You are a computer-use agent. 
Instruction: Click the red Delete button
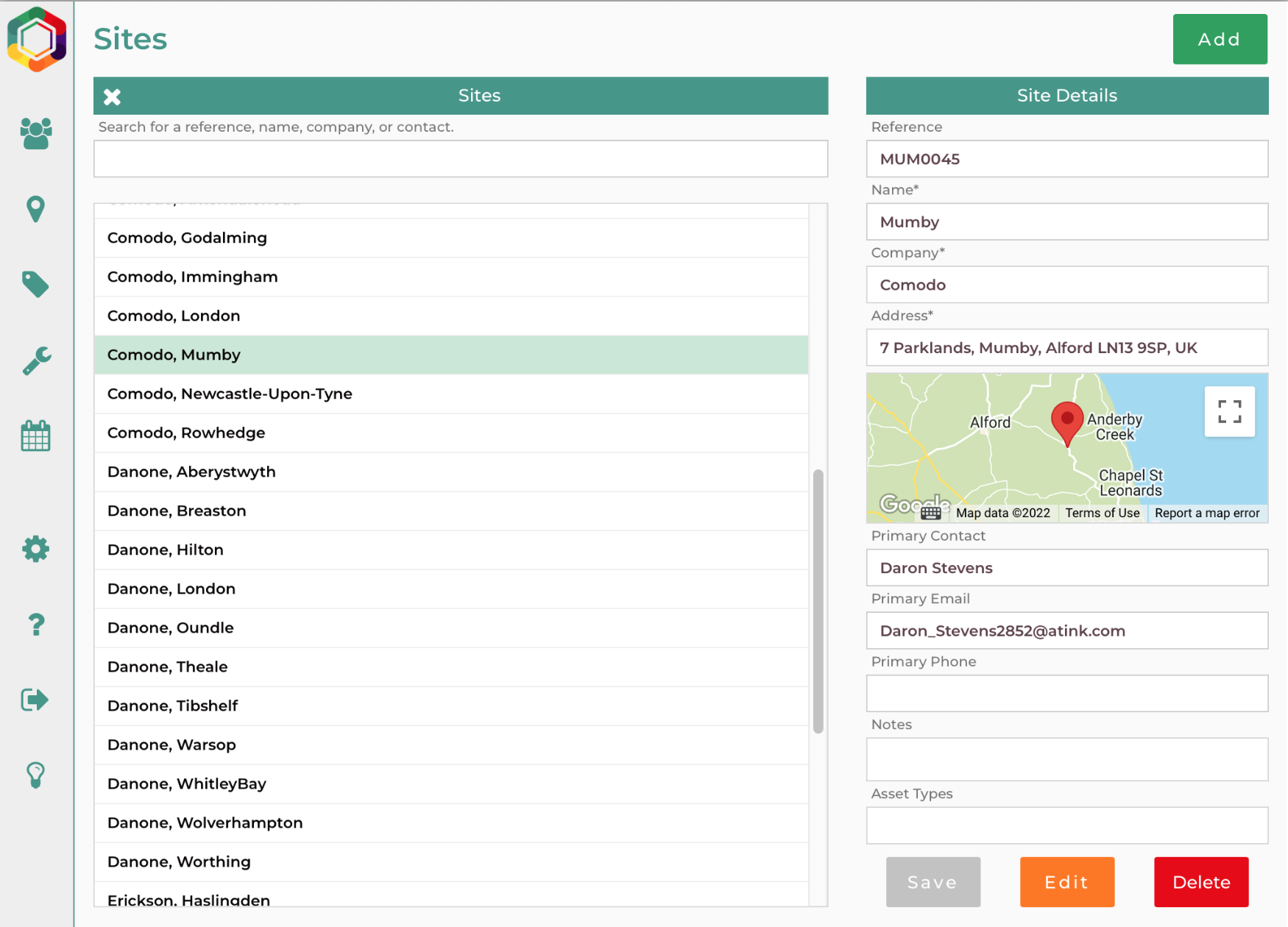(x=1201, y=881)
